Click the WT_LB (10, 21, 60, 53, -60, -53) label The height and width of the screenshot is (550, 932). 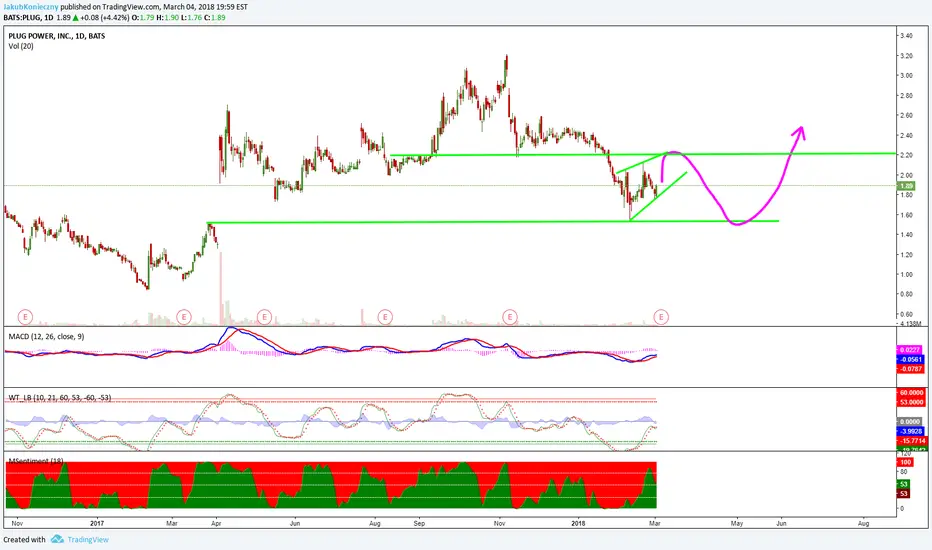click(x=59, y=397)
